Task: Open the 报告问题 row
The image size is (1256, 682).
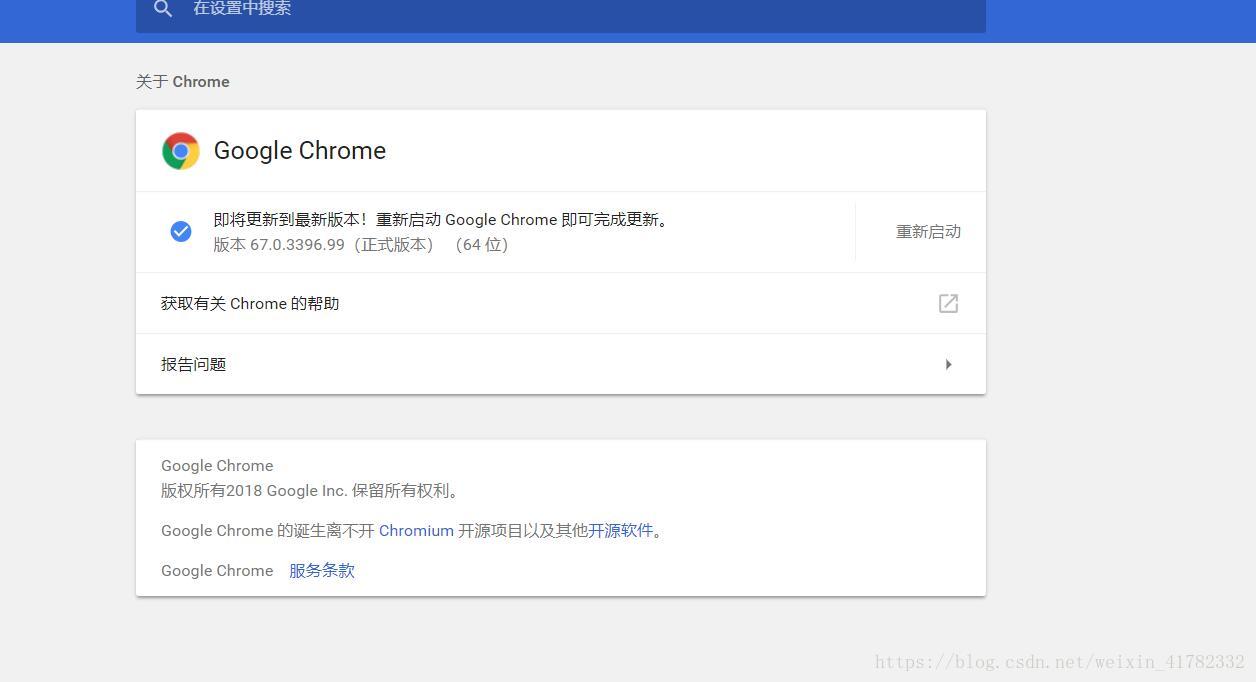Action: tap(561, 364)
